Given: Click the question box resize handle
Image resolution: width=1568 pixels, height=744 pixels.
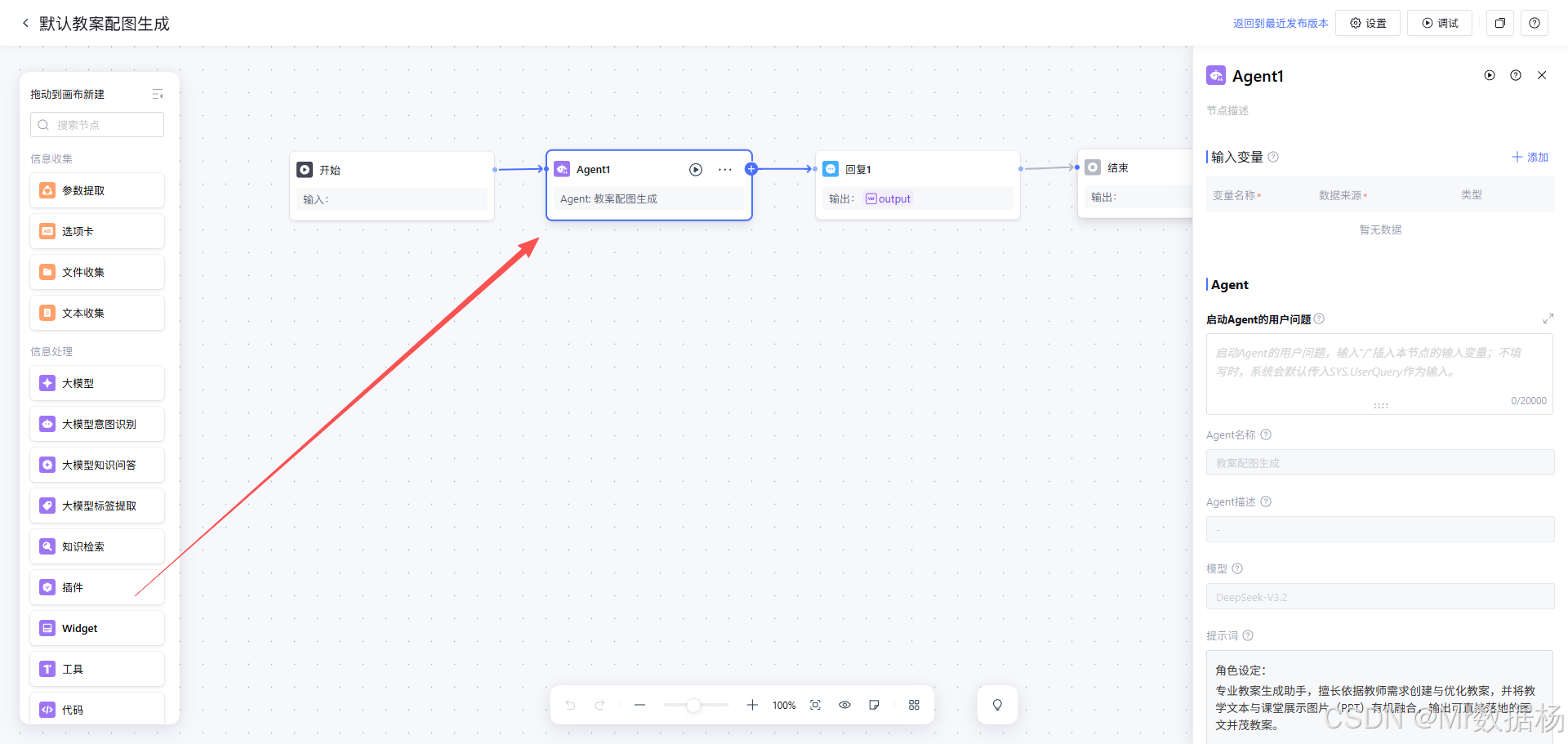Looking at the screenshot, I should tap(1380, 406).
